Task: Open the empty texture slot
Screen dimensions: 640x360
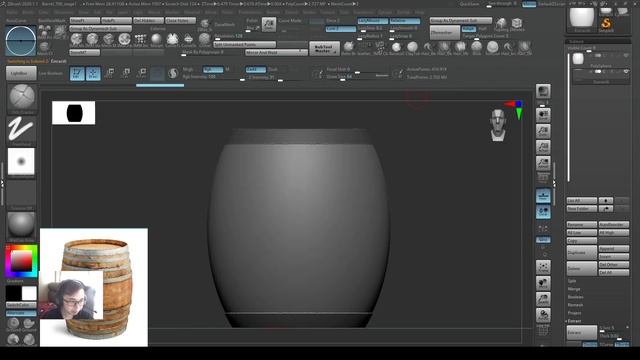Action: [x=21, y=194]
